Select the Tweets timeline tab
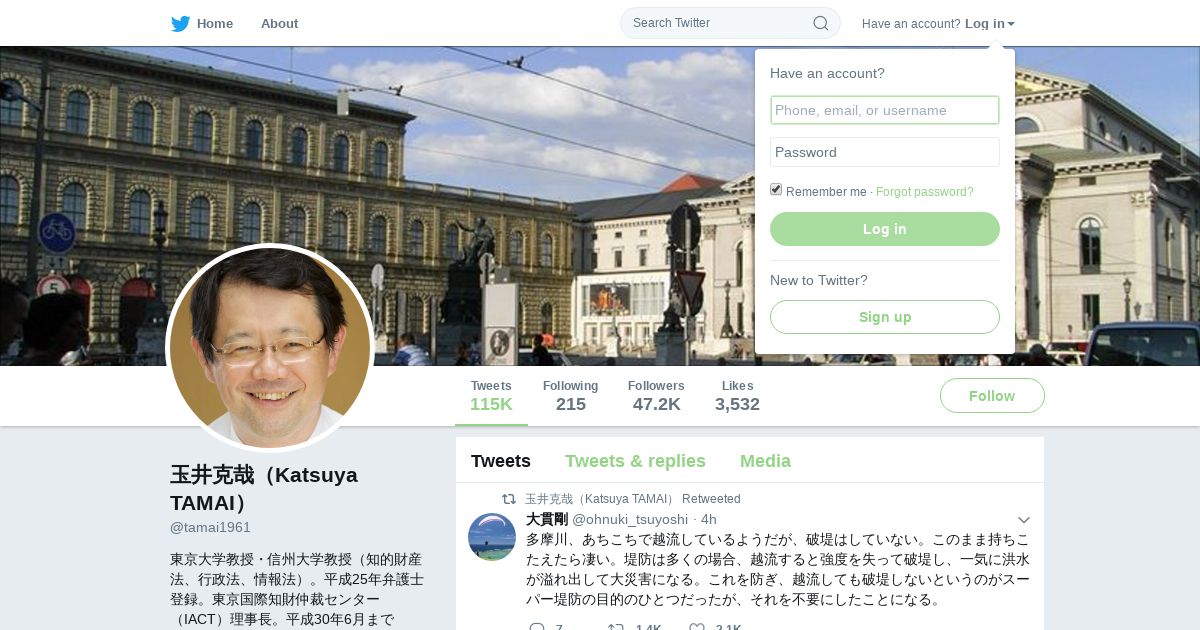The height and width of the screenshot is (630, 1200). point(501,461)
